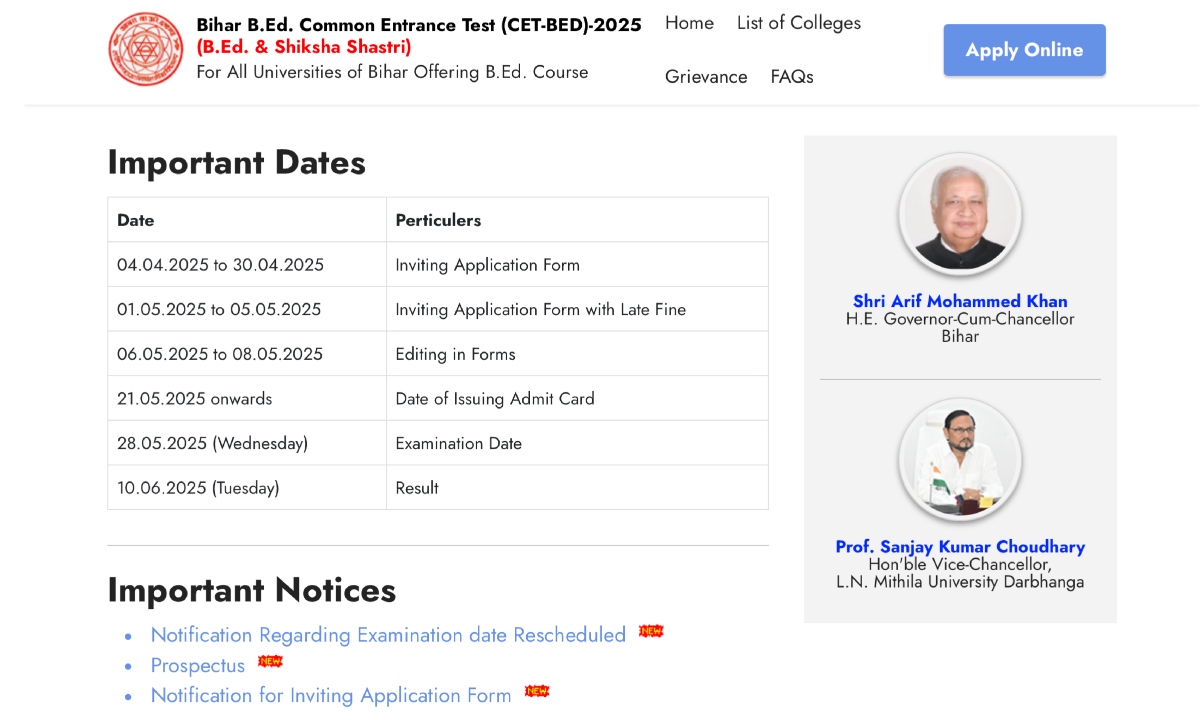Click the Important Dates heading
This screenshot has width=1200, height=720.
pyautogui.click(x=237, y=163)
